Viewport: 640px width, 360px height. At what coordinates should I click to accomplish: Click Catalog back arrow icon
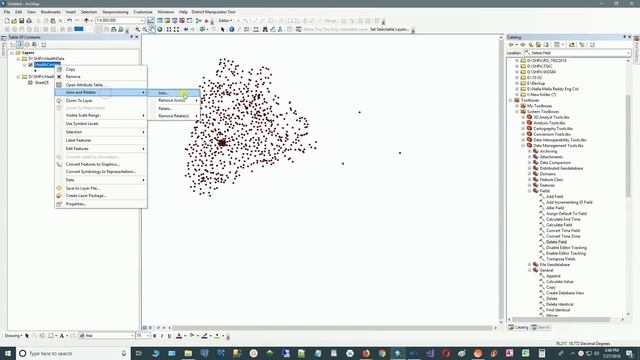coord(511,45)
